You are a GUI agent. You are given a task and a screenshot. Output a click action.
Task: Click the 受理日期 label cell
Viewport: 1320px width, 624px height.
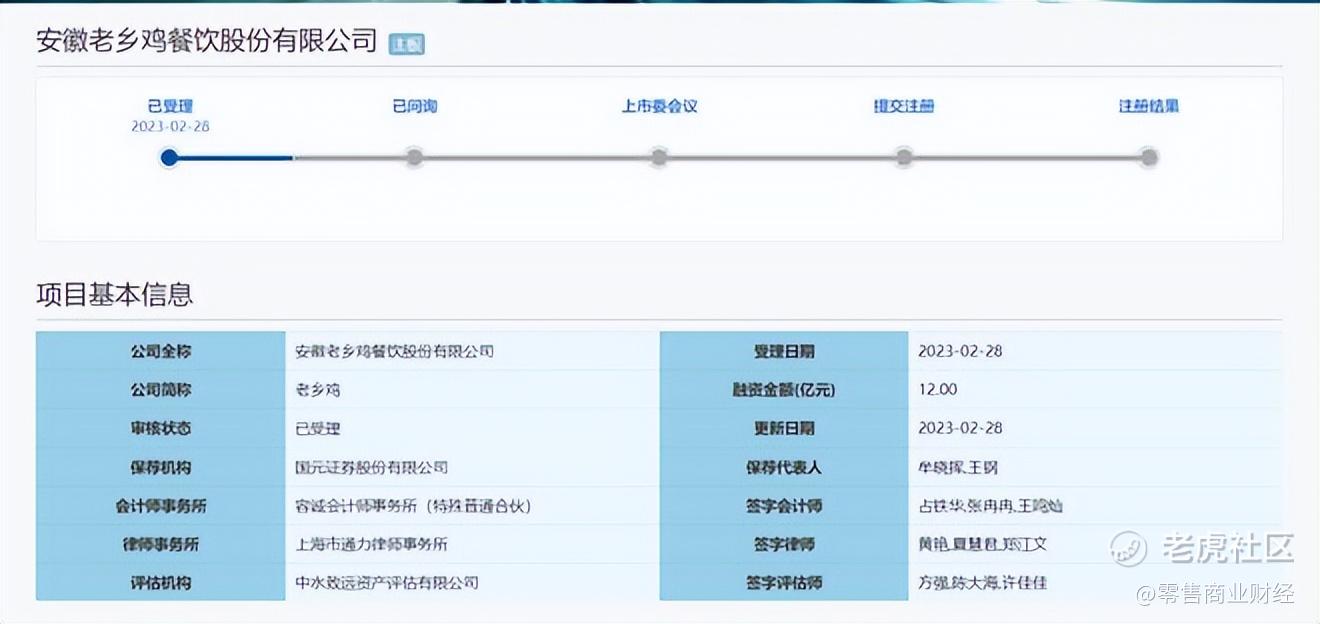pyautogui.click(x=784, y=351)
